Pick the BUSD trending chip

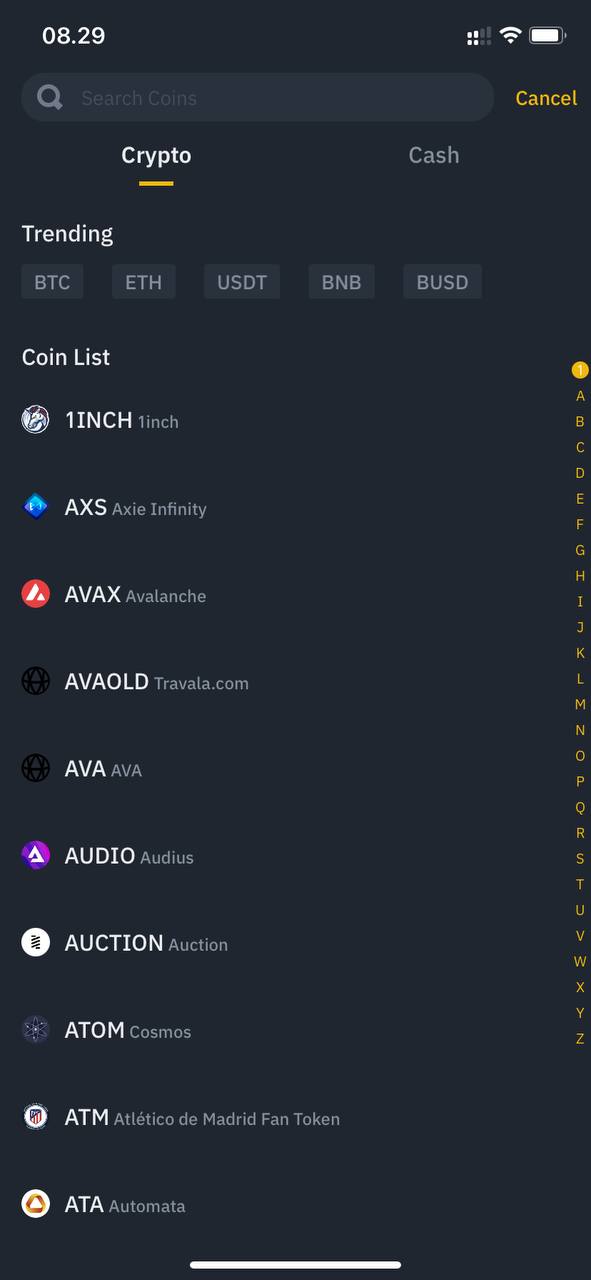coord(442,282)
